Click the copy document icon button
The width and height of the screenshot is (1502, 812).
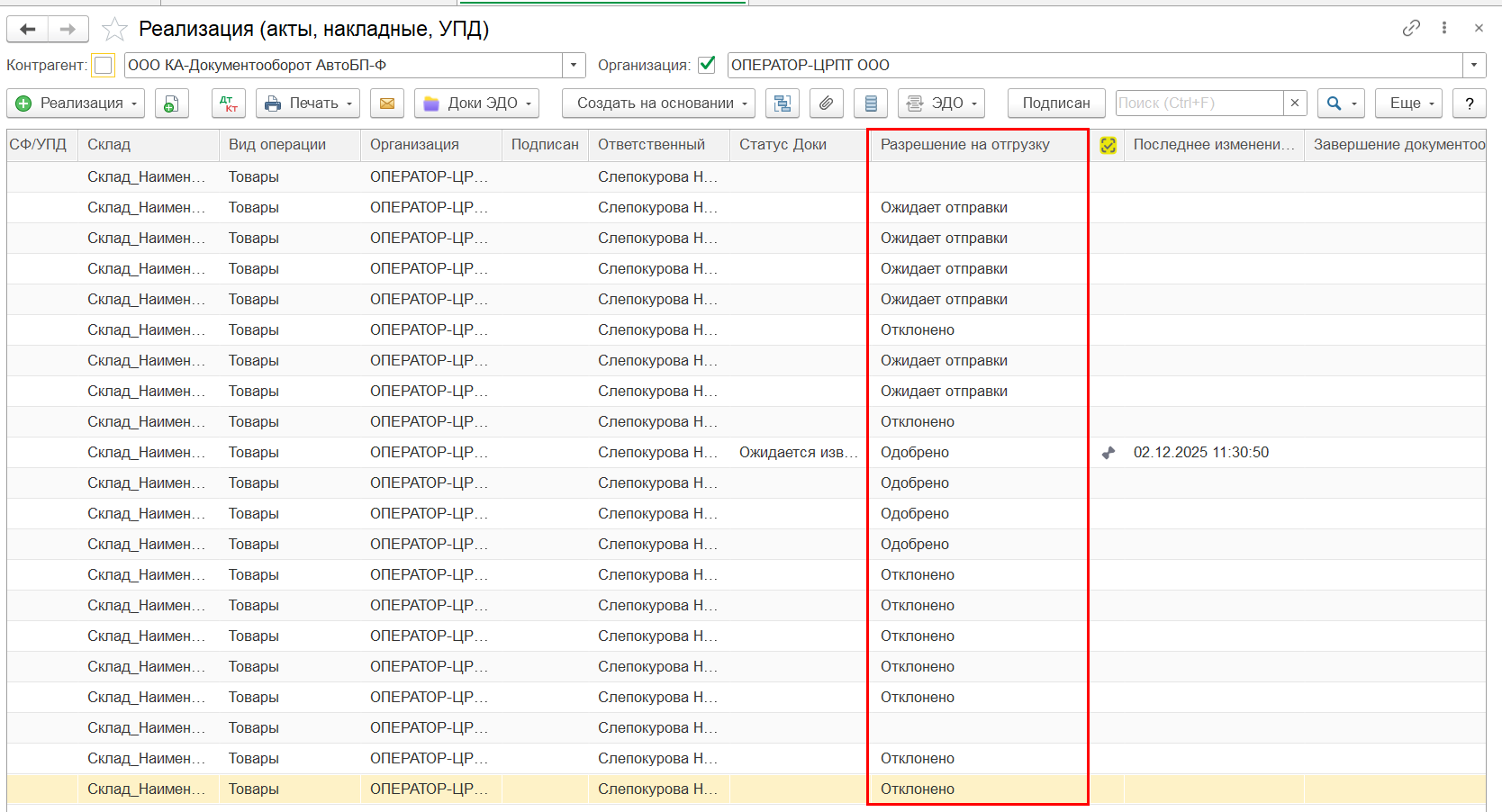tap(171, 104)
